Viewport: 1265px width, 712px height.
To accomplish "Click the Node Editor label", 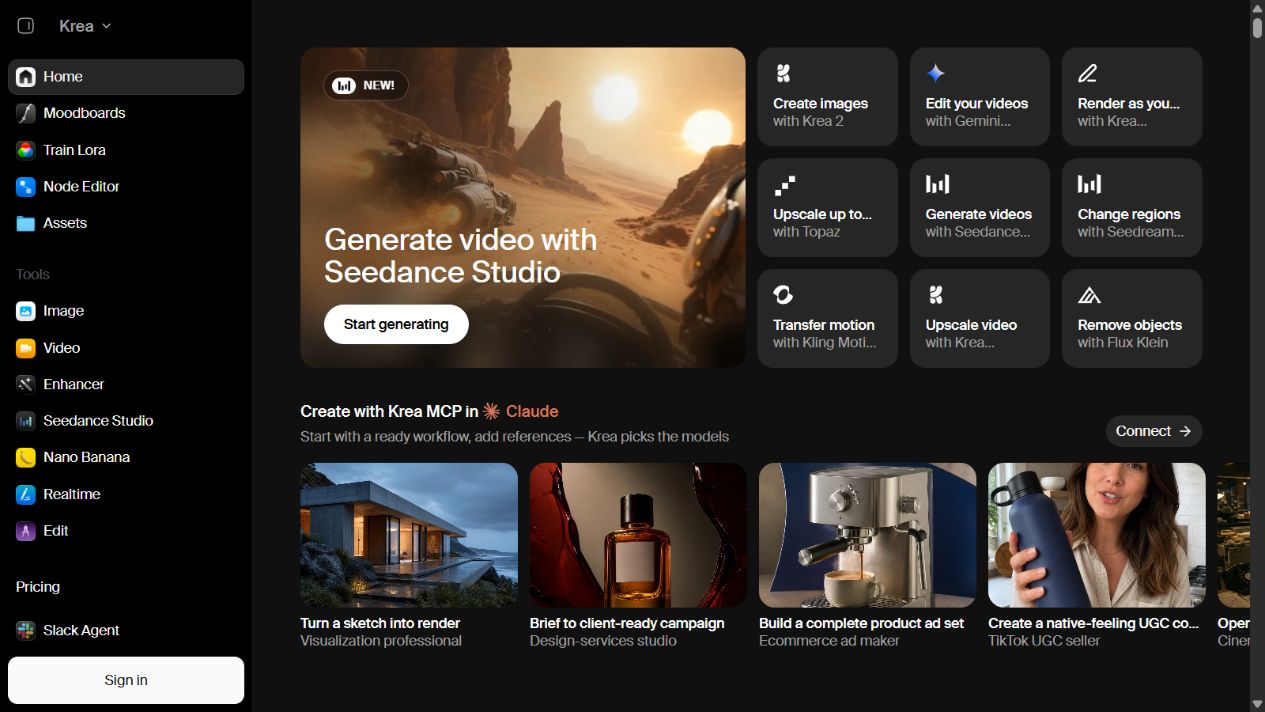I will pos(81,187).
